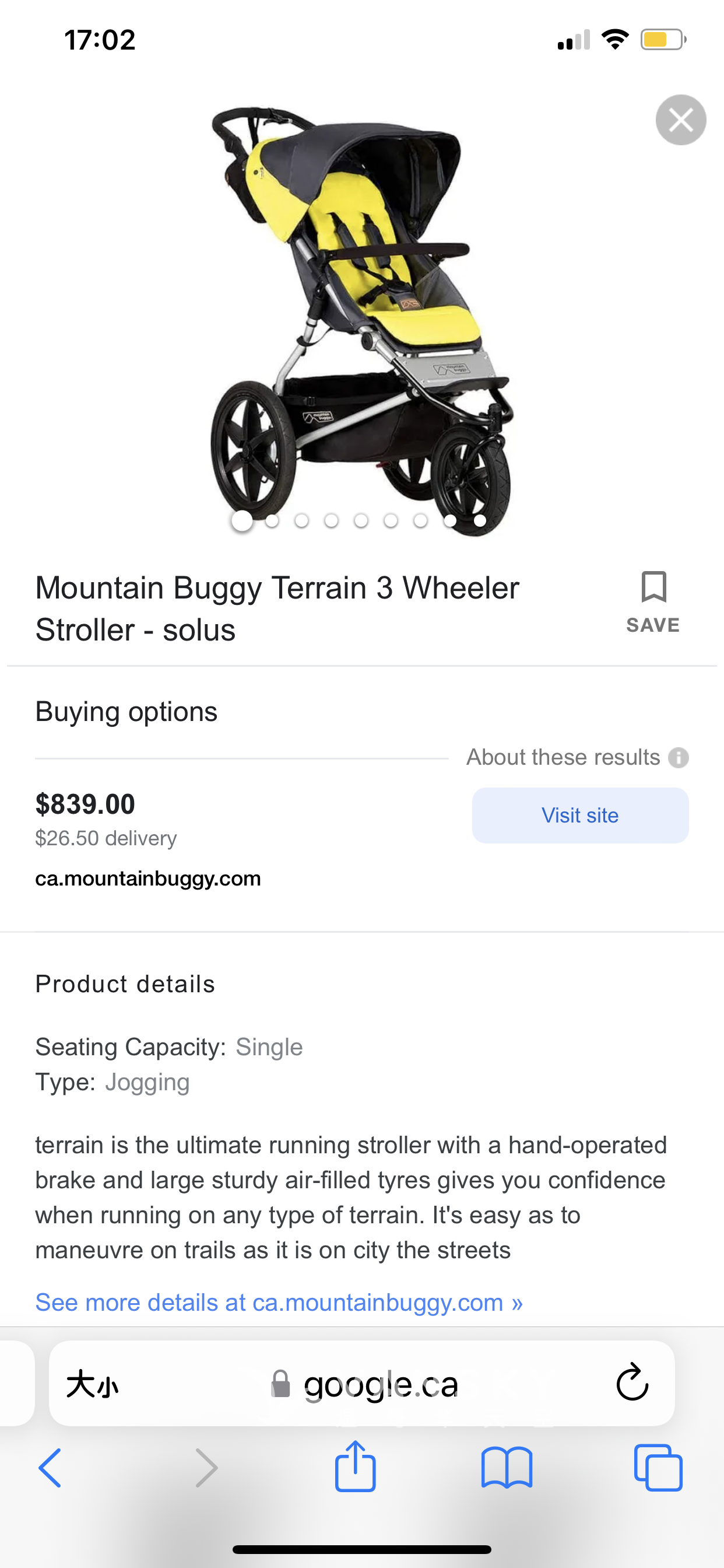Viewport: 724px width, 1568px height.
Task: Select the fifth image carousel dot
Action: [361, 520]
